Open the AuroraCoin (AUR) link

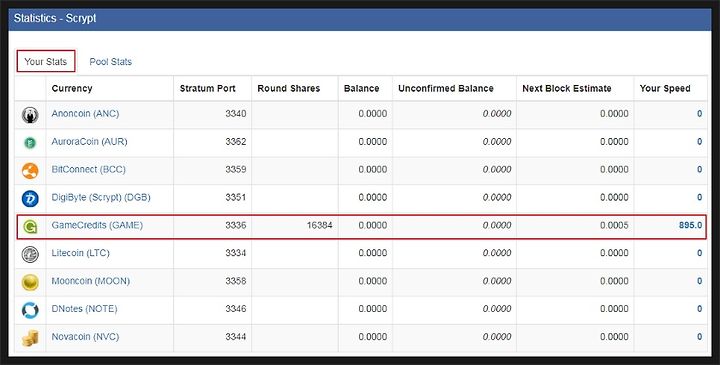click(x=89, y=141)
